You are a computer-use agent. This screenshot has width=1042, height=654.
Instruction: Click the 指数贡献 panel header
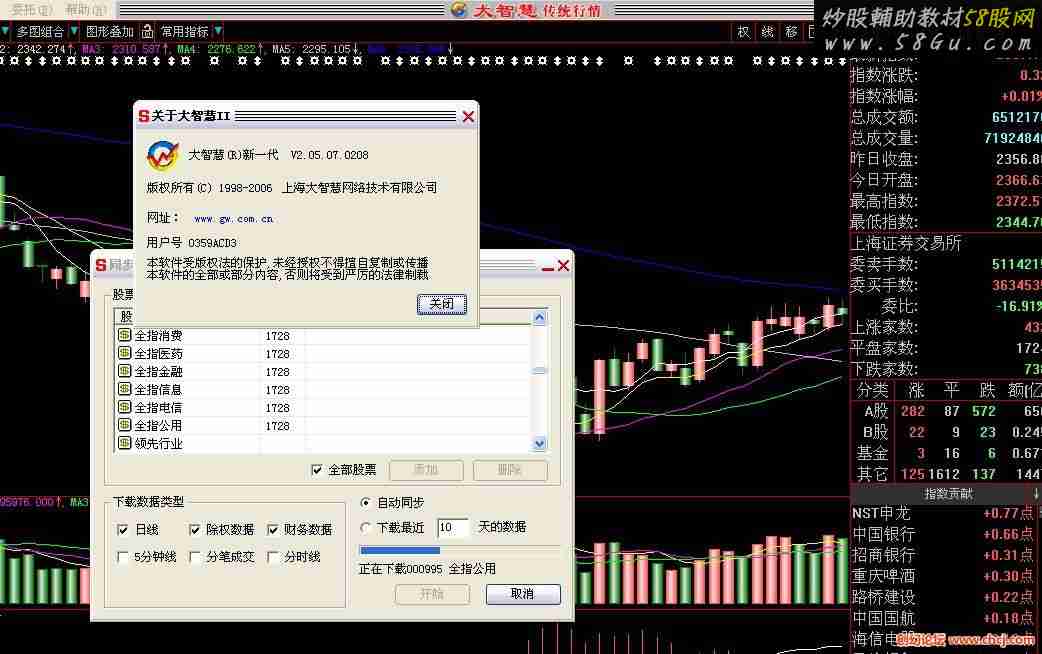[x=948, y=494]
